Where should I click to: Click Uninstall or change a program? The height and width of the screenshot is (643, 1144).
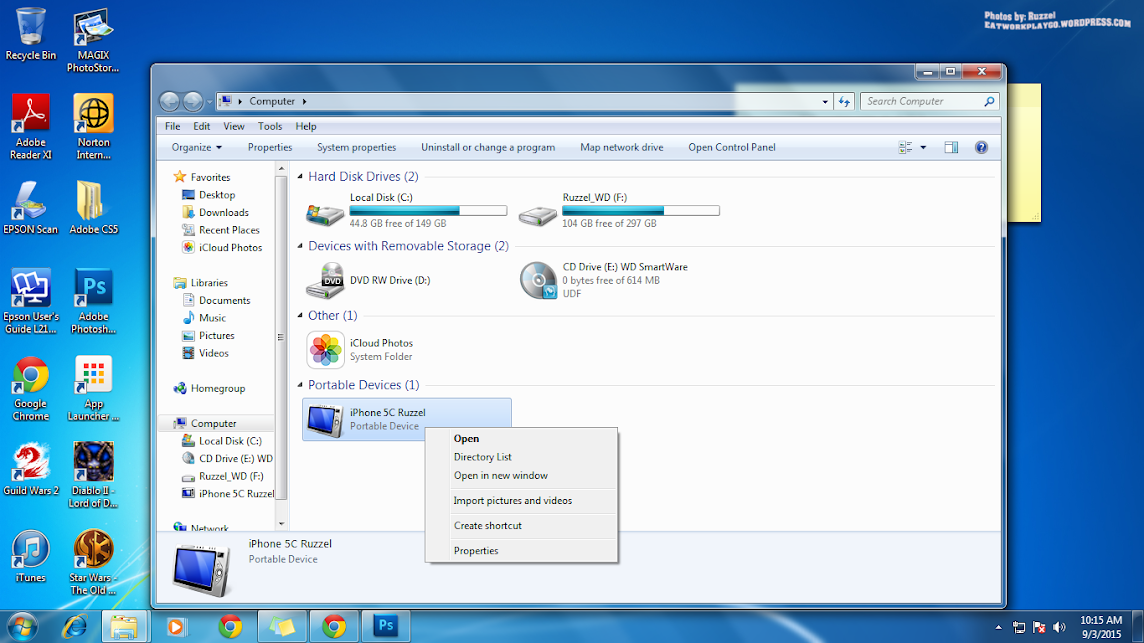[x=487, y=147]
